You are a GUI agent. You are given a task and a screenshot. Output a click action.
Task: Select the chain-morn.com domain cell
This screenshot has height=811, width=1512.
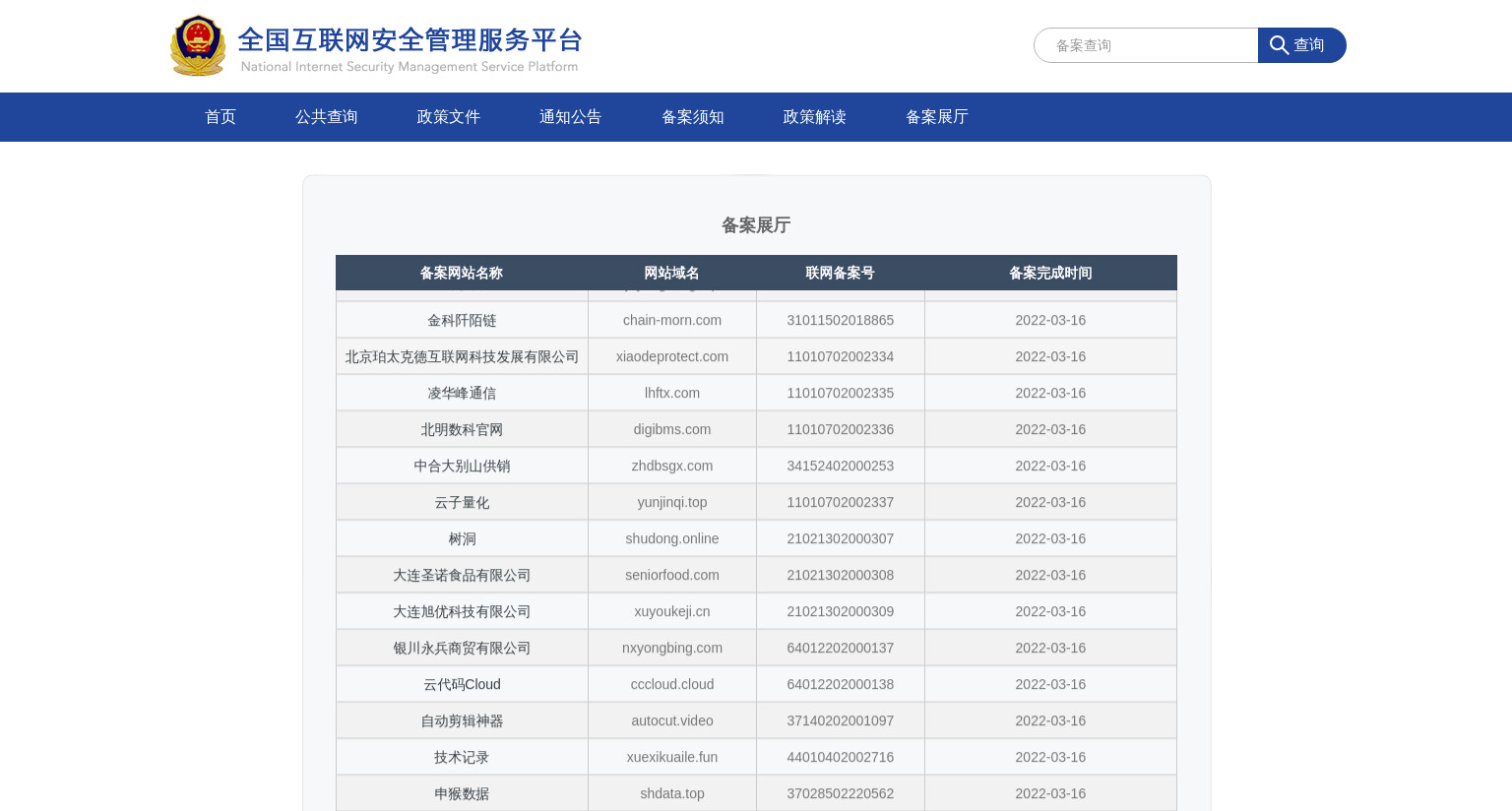coord(672,320)
